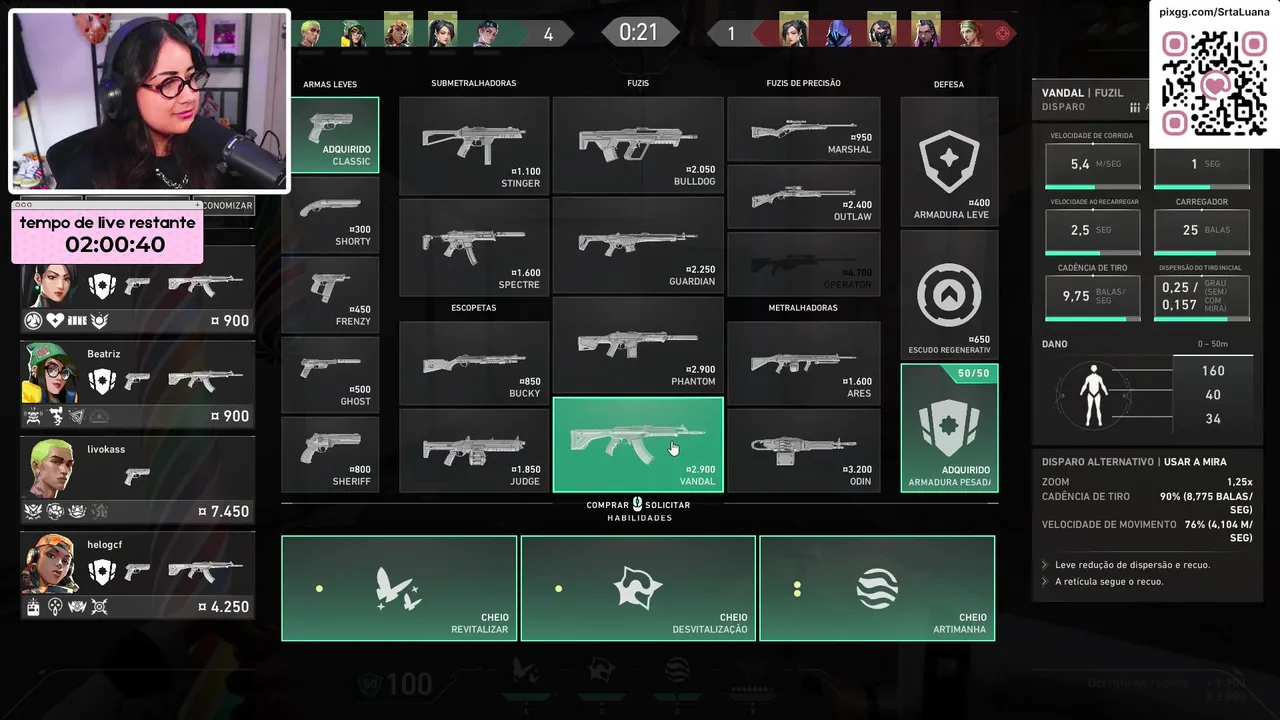Buy the Judge shotgun
The width and height of the screenshot is (1280, 720).
[x=474, y=450]
